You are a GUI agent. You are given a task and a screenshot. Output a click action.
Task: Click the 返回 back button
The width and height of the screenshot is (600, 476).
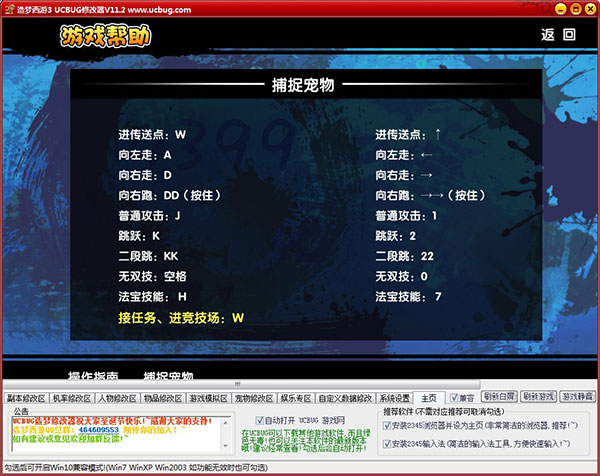[x=558, y=34]
